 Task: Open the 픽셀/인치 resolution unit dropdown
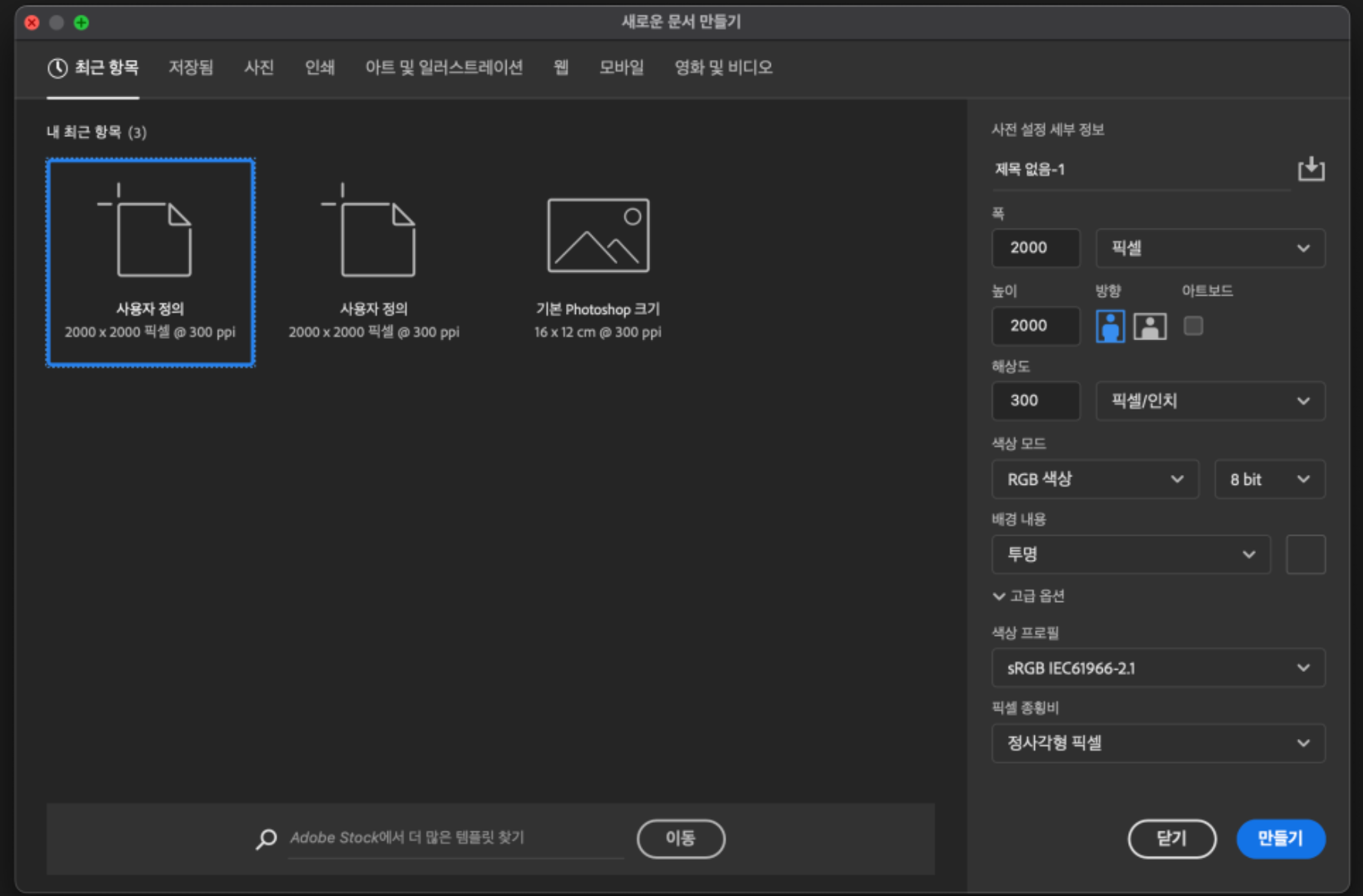click(x=1210, y=400)
